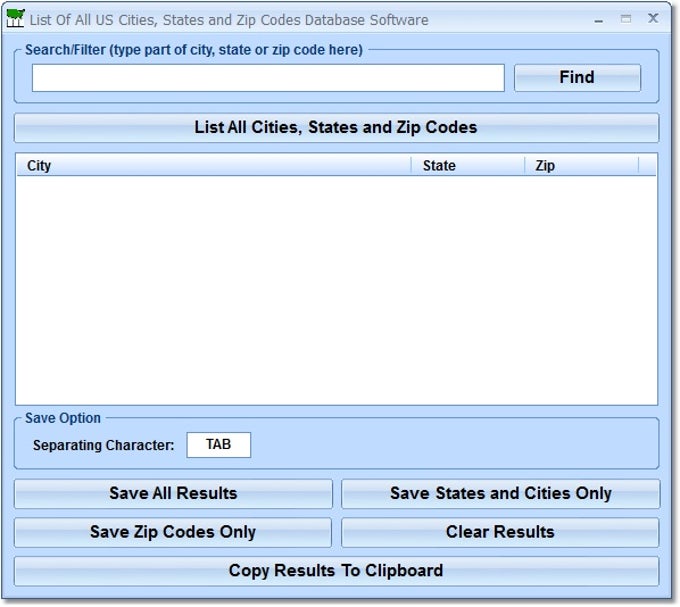This screenshot has width=680, height=607.
Task: Choose Save States and Cities Only
Action: pos(500,493)
